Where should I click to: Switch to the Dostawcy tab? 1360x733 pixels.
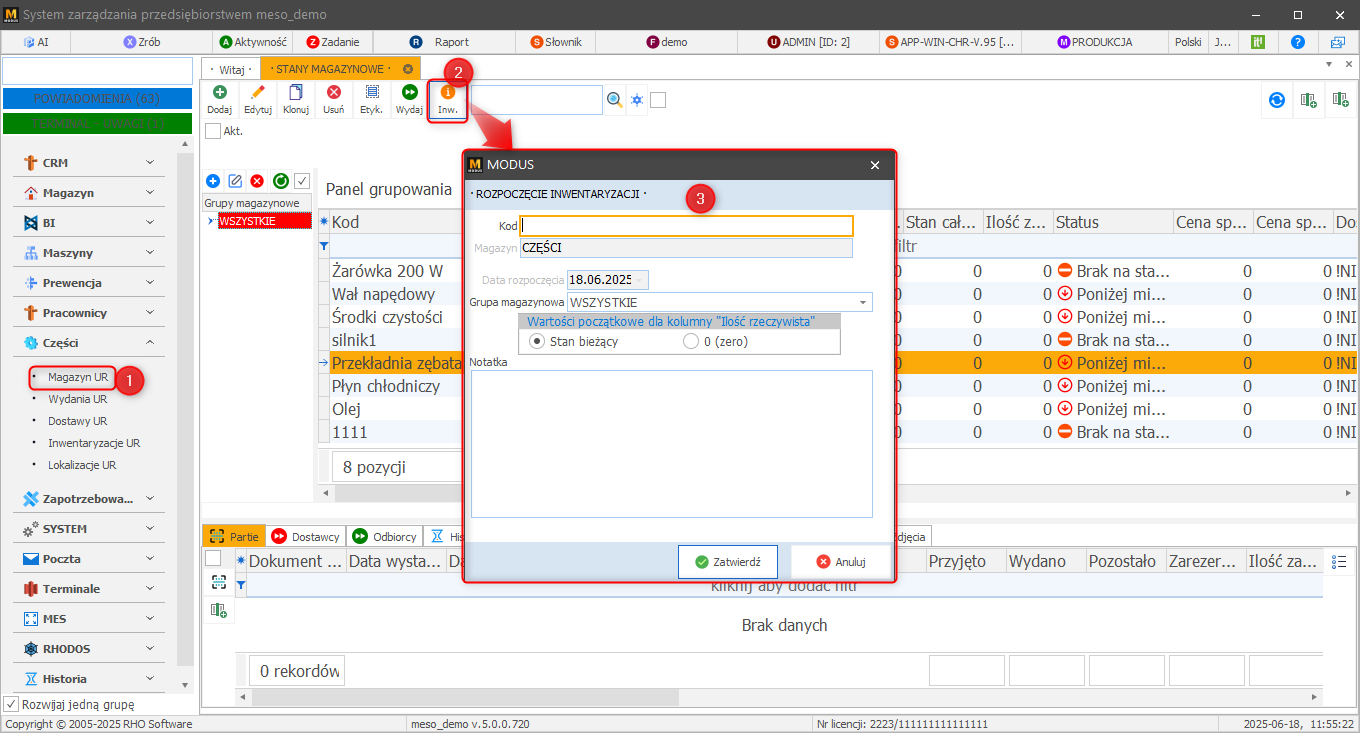pyautogui.click(x=305, y=537)
